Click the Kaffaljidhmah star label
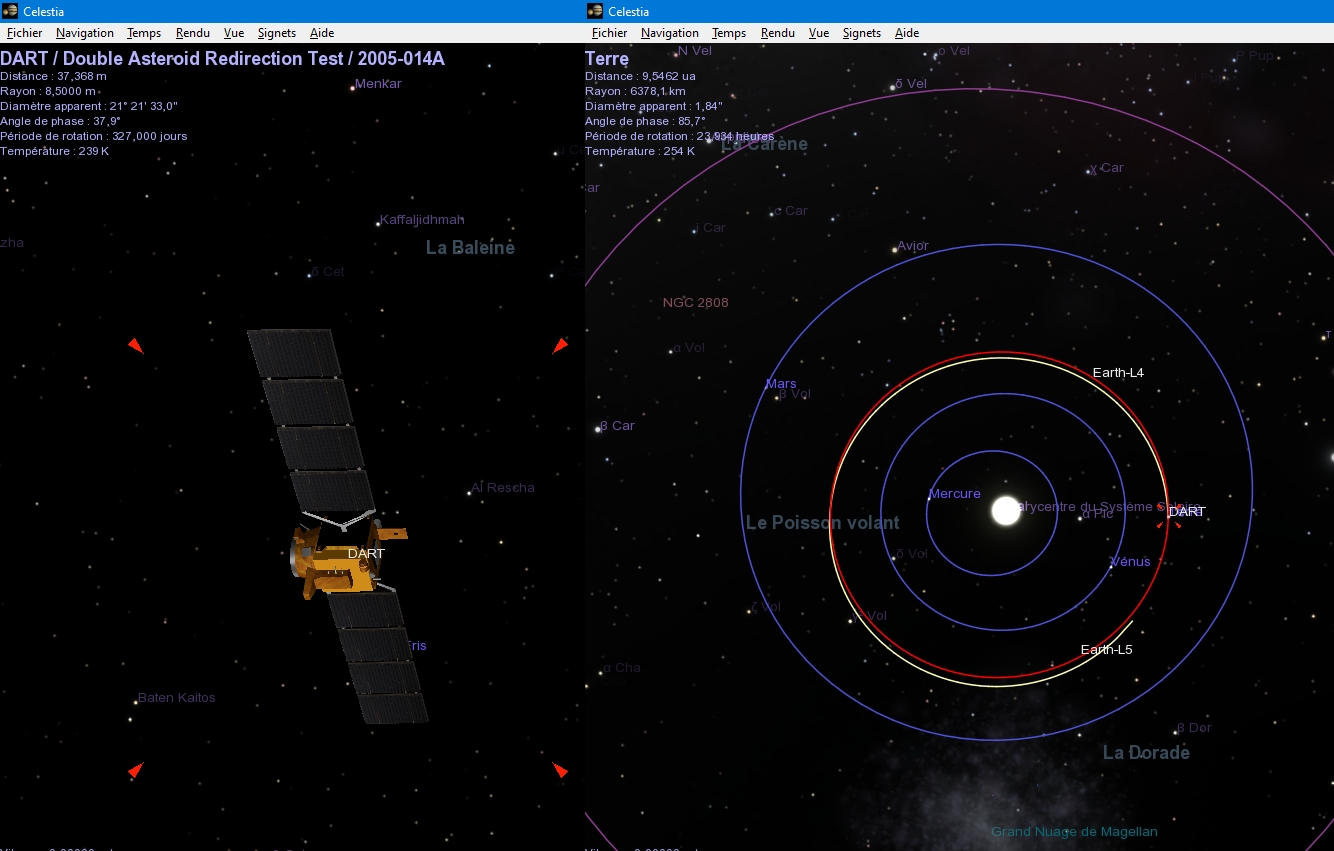The width and height of the screenshot is (1334, 851). tap(422, 220)
